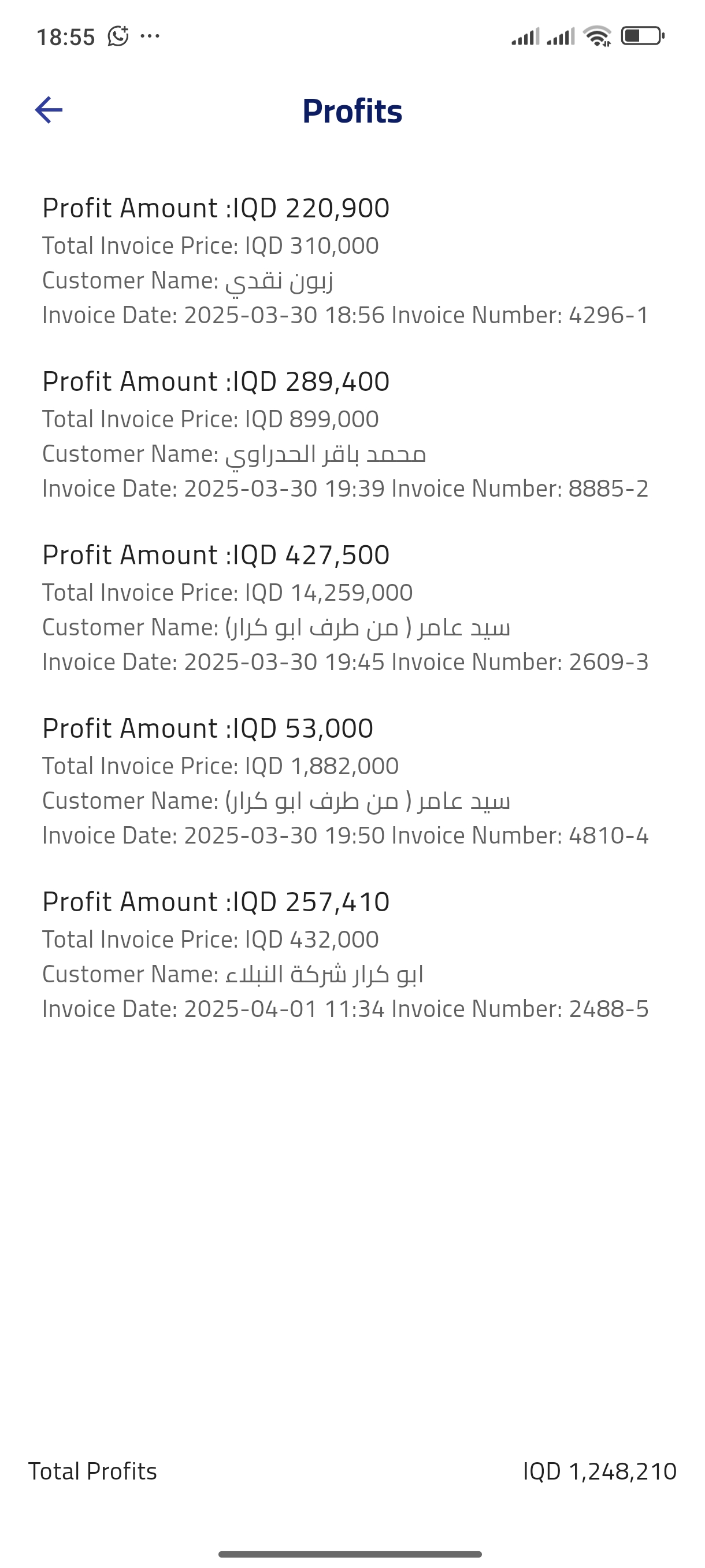The image size is (705, 1568).
Task: Select the IQD 427,500 profit entry
Action: 216,555
